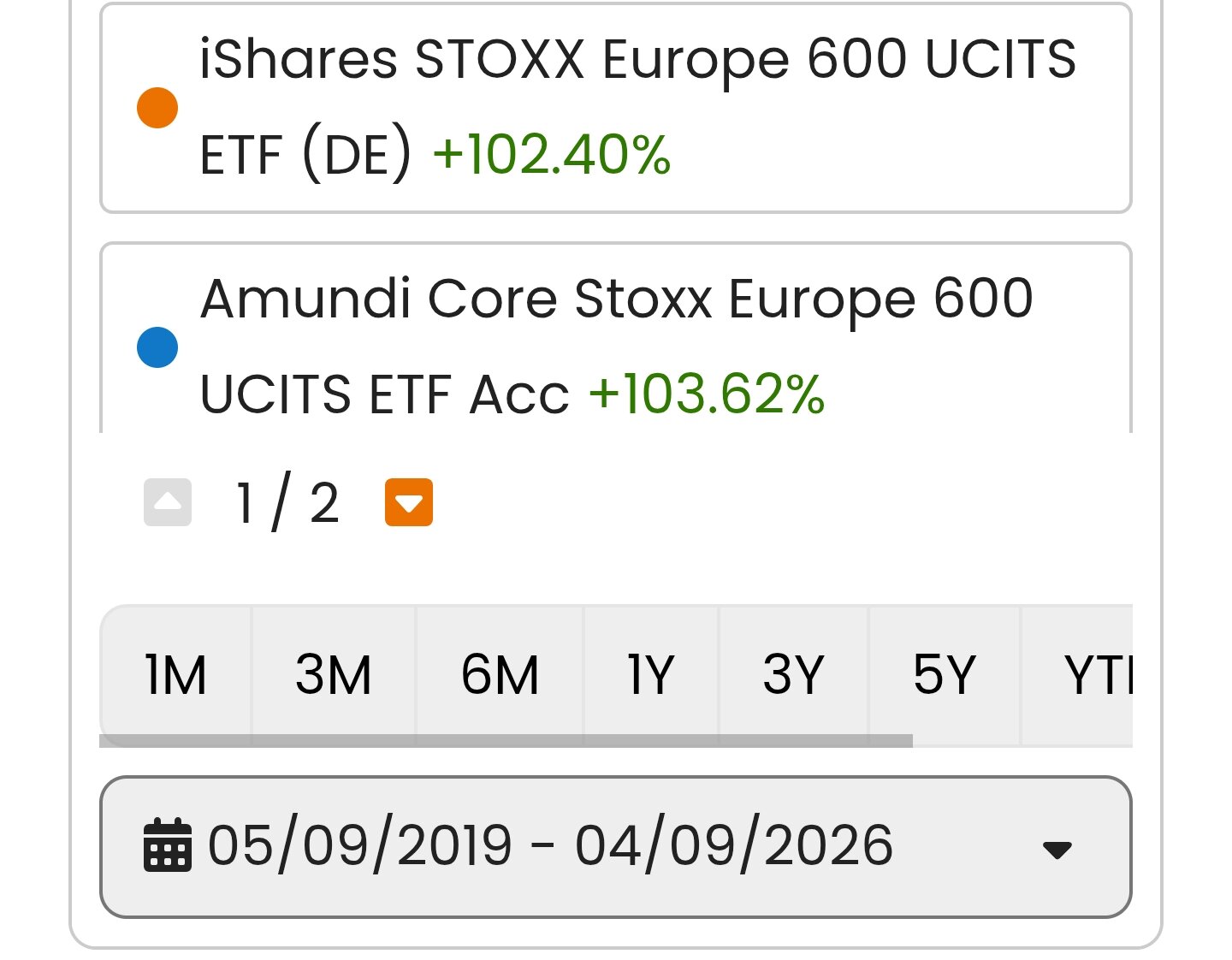Viewport: 1232px width, 960px height.
Task: Click the horizontal scrollbar under period buttons
Action: (x=506, y=741)
